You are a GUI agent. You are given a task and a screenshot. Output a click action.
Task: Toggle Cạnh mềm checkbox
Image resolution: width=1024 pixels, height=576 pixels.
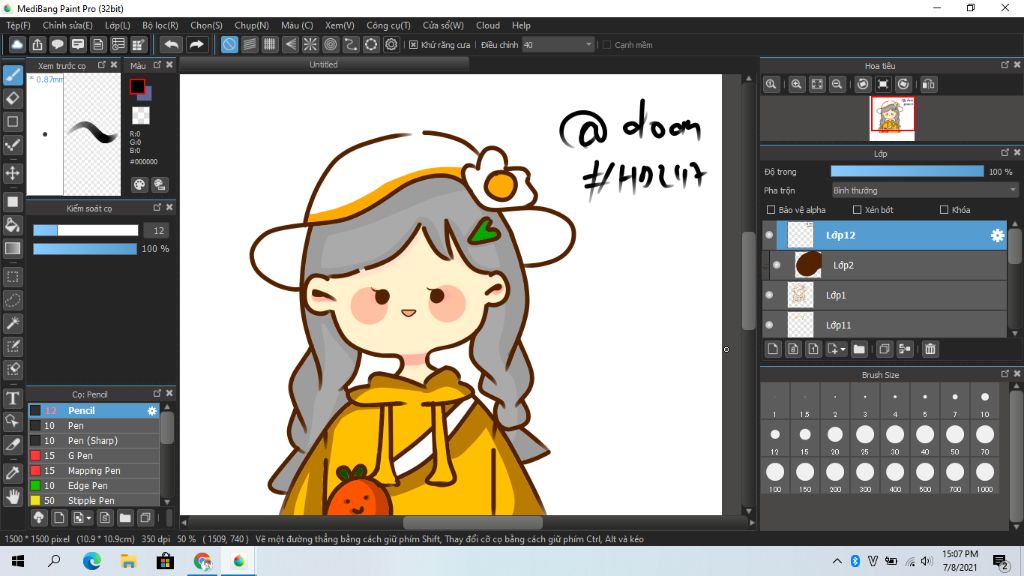click(x=607, y=44)
